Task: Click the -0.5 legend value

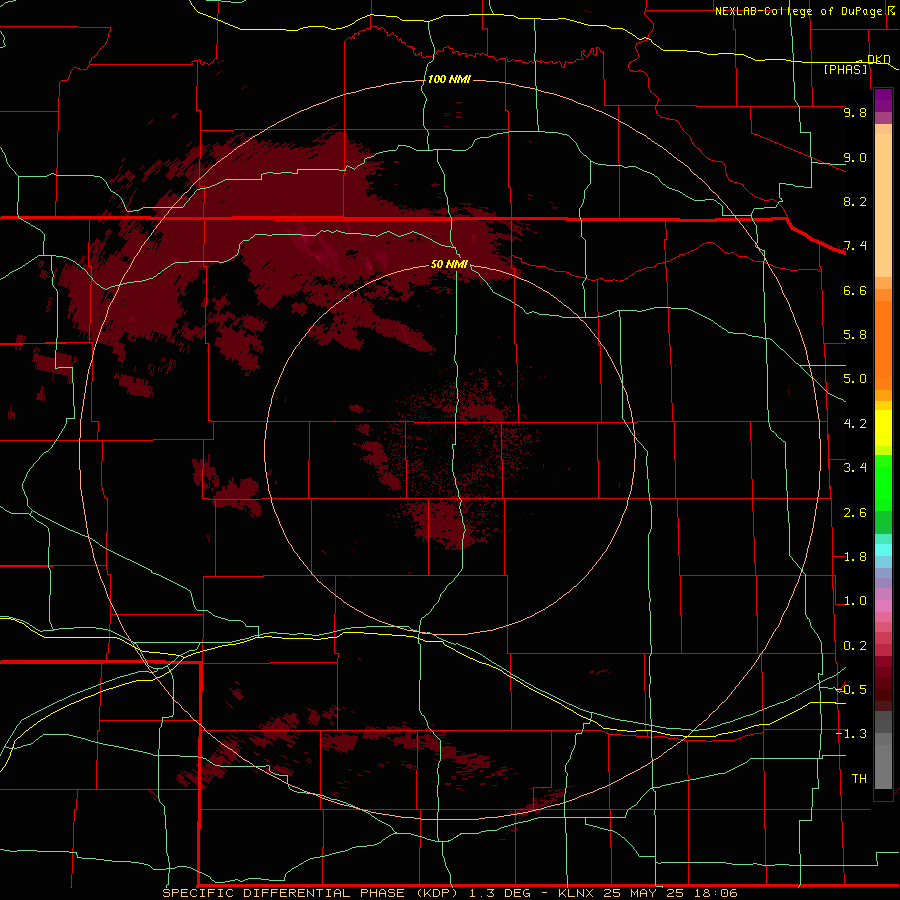Action: [851, 690]
